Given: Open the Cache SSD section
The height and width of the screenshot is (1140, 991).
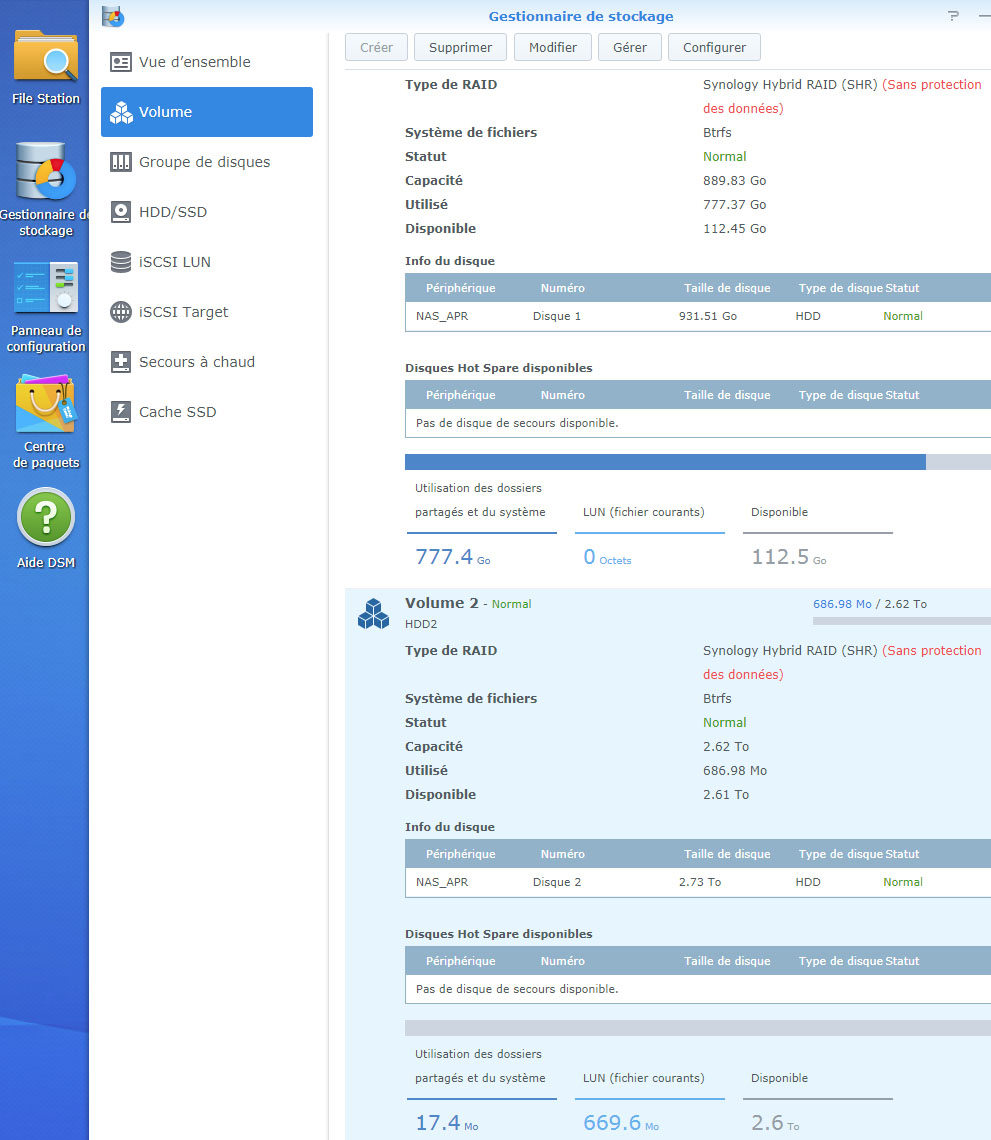Looking at the screenshot, I should point(207,412).
